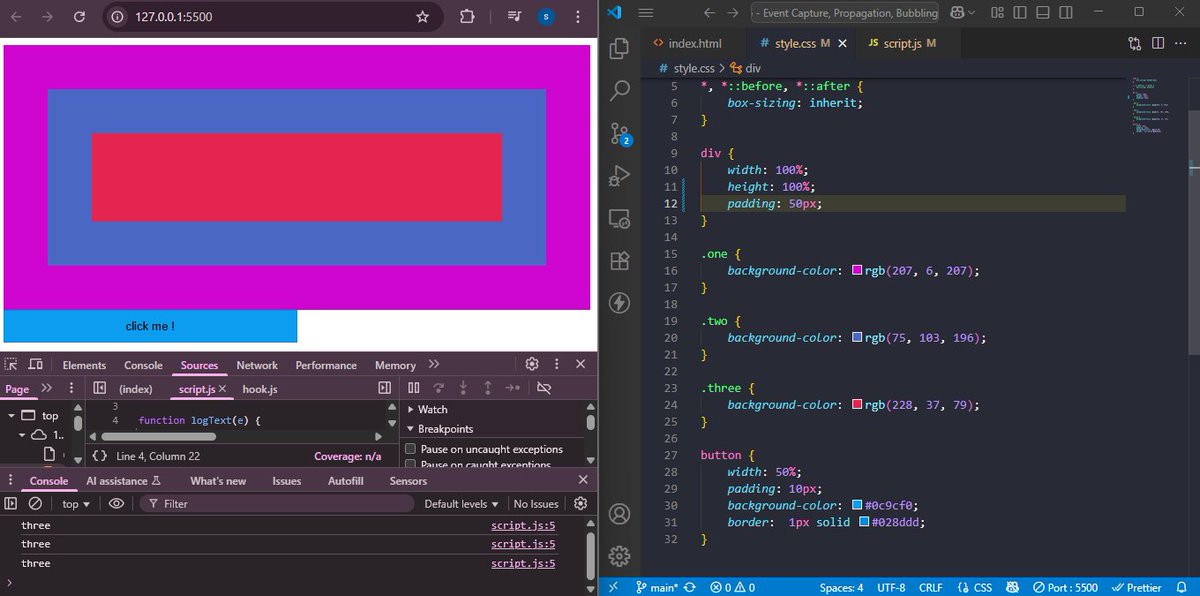Click DevTools inspect element picker icon

12,365
